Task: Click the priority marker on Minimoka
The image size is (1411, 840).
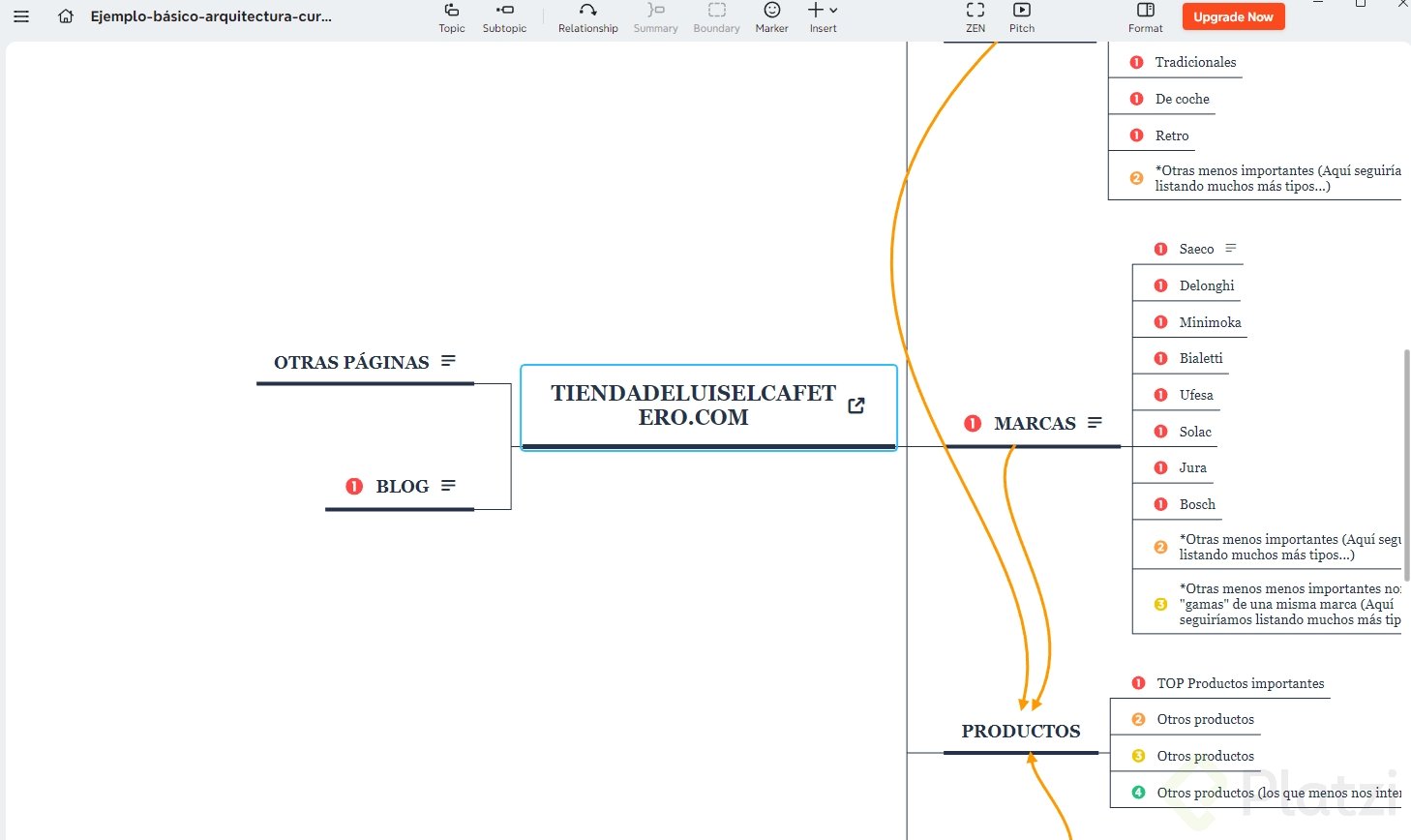Action: pyautogui.click(x=1161, y=322)
